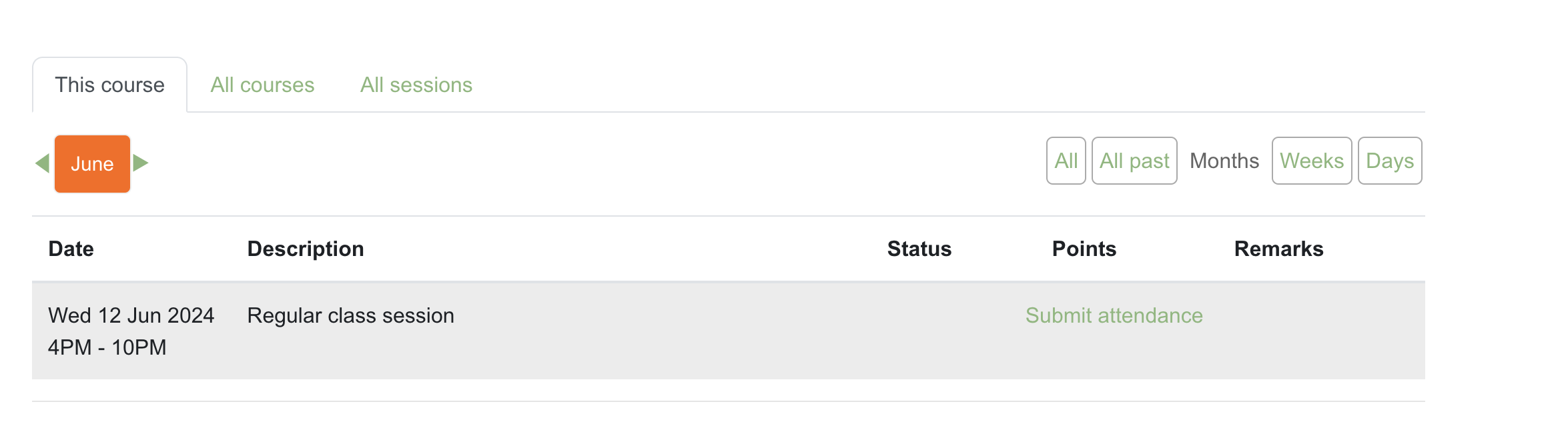Switch view to Weeks
Viewport: 1568px width, 424px height.
pos(1311,161)
